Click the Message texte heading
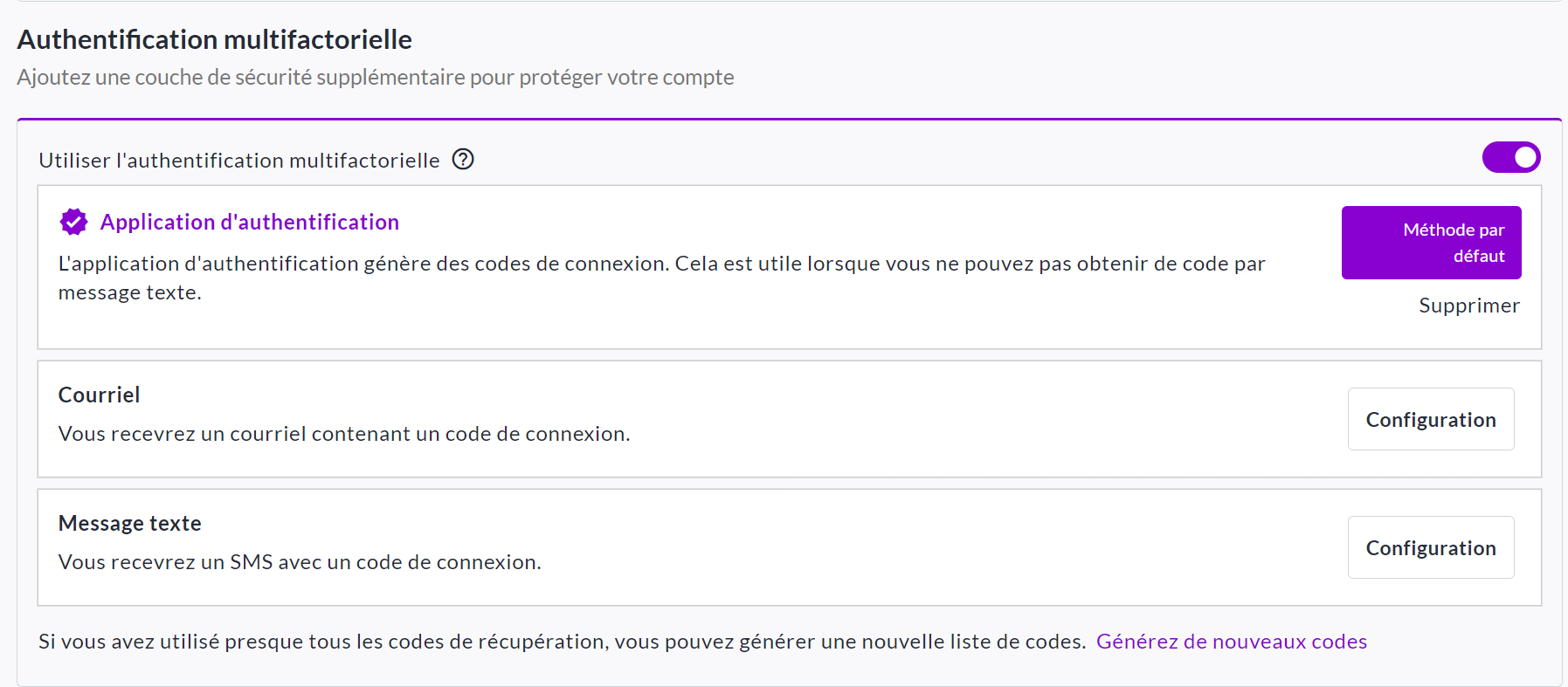The height and width of the screenshot is (687, 1568). click(129, 523)
